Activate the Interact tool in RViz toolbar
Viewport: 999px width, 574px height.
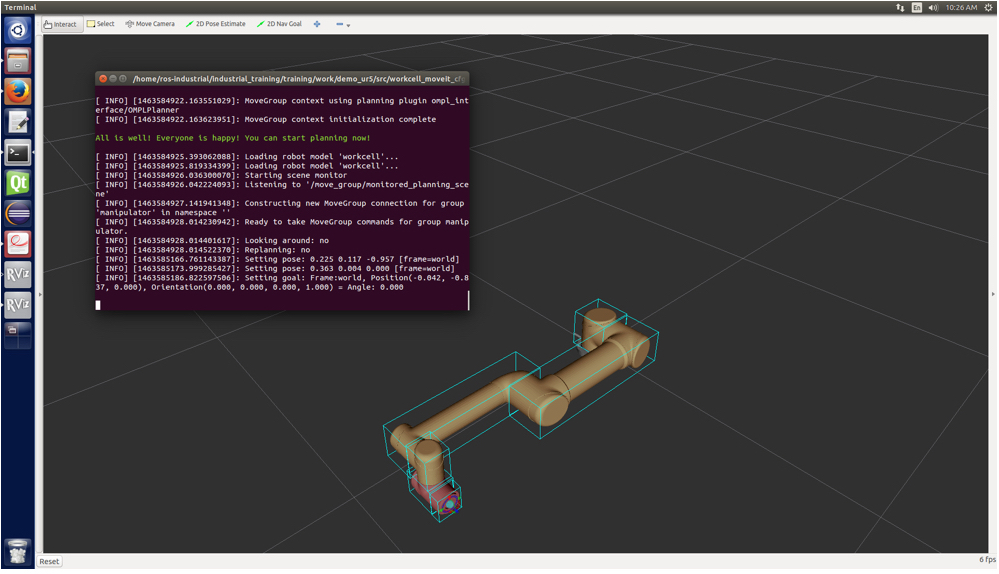coord(61,24)
